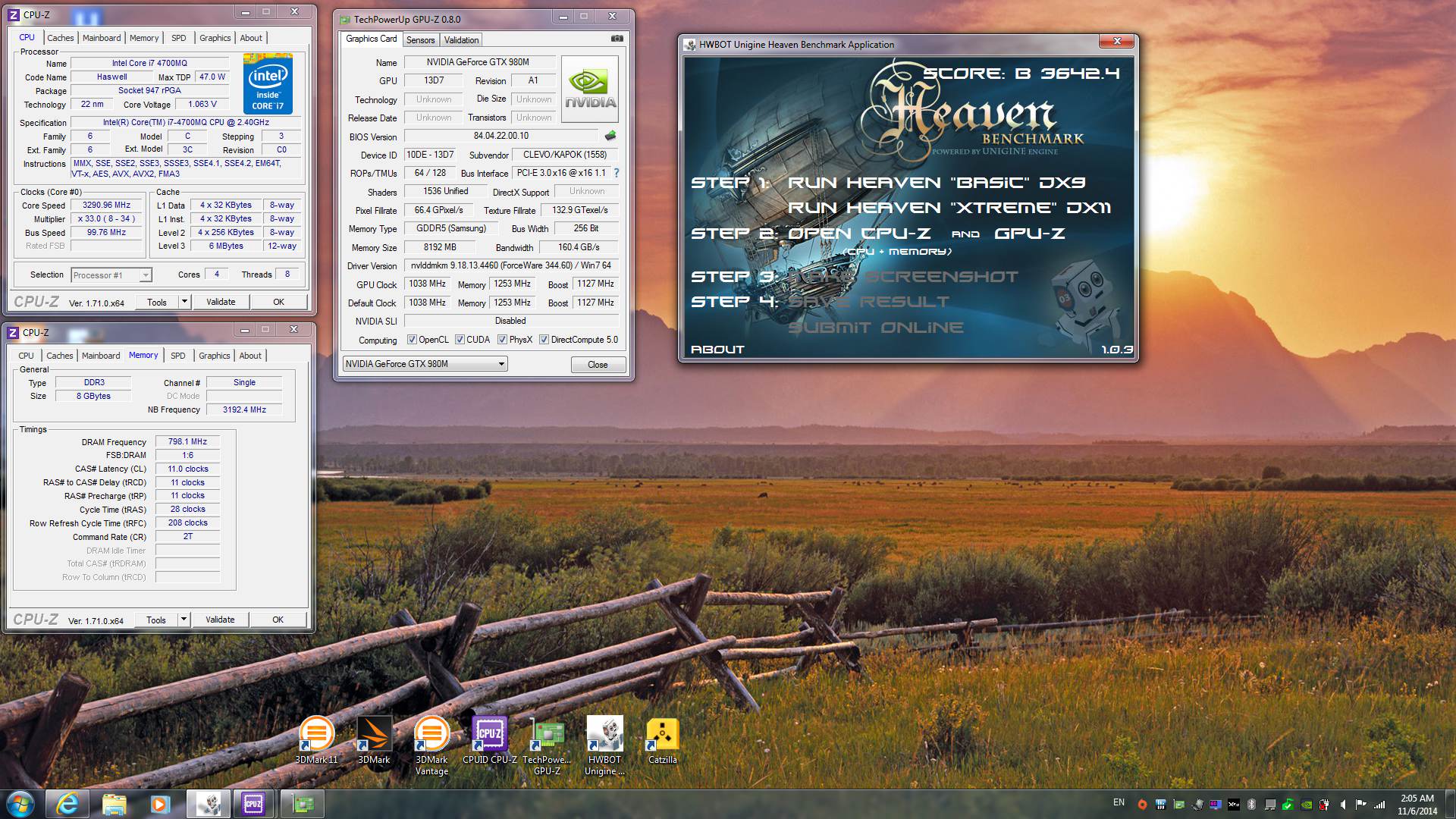Screen dimensions: 1456x819
Task: Open the Sensors tab in GPU-Z
Action: (420, 40)
